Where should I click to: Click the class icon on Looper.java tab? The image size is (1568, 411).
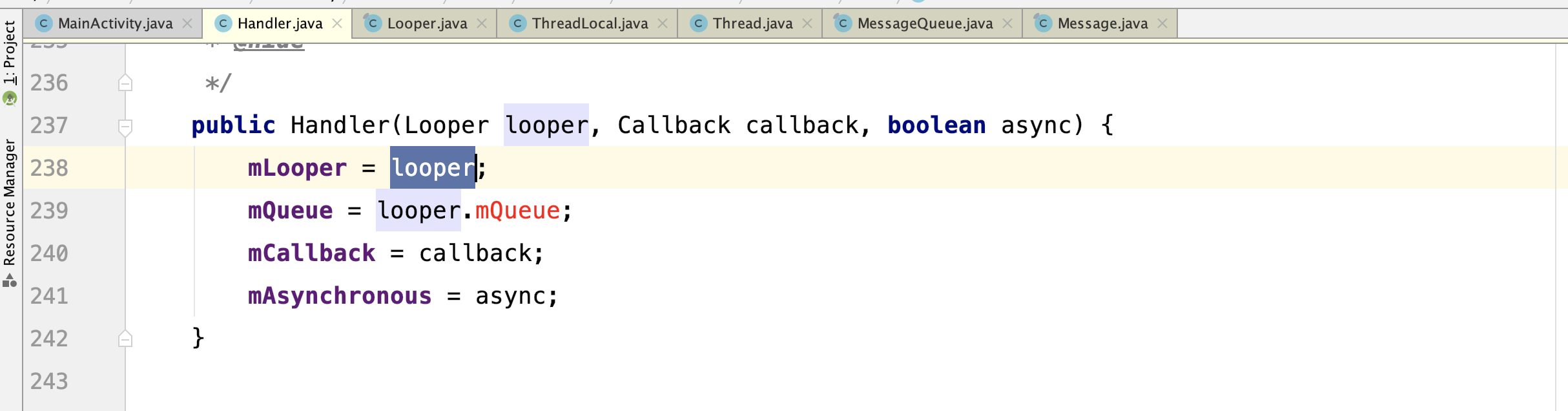click(x=372, y=23)
